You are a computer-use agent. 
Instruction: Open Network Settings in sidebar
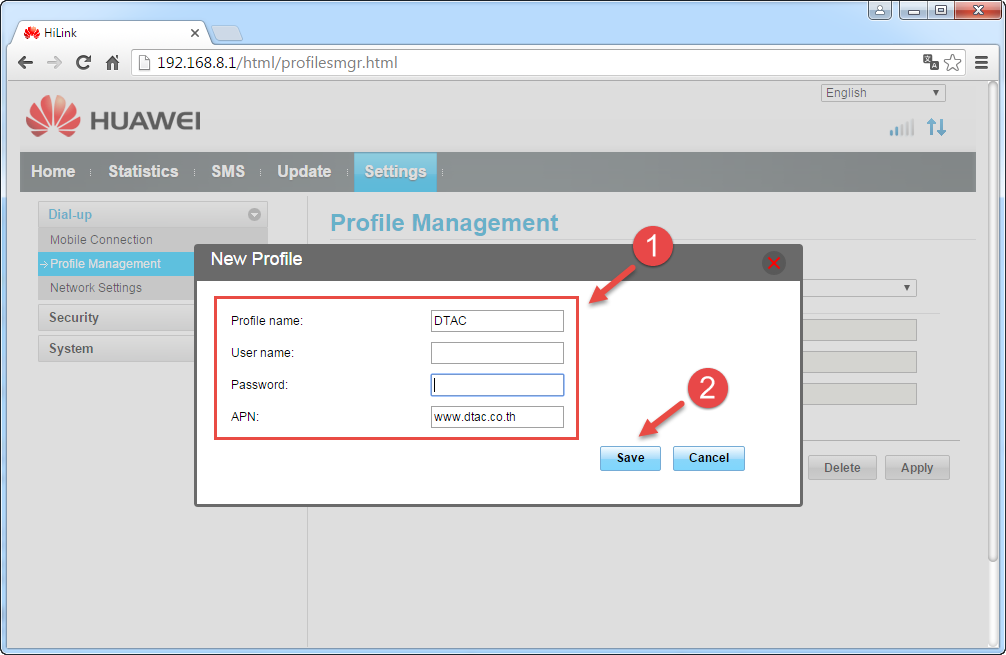coord(96,287)
